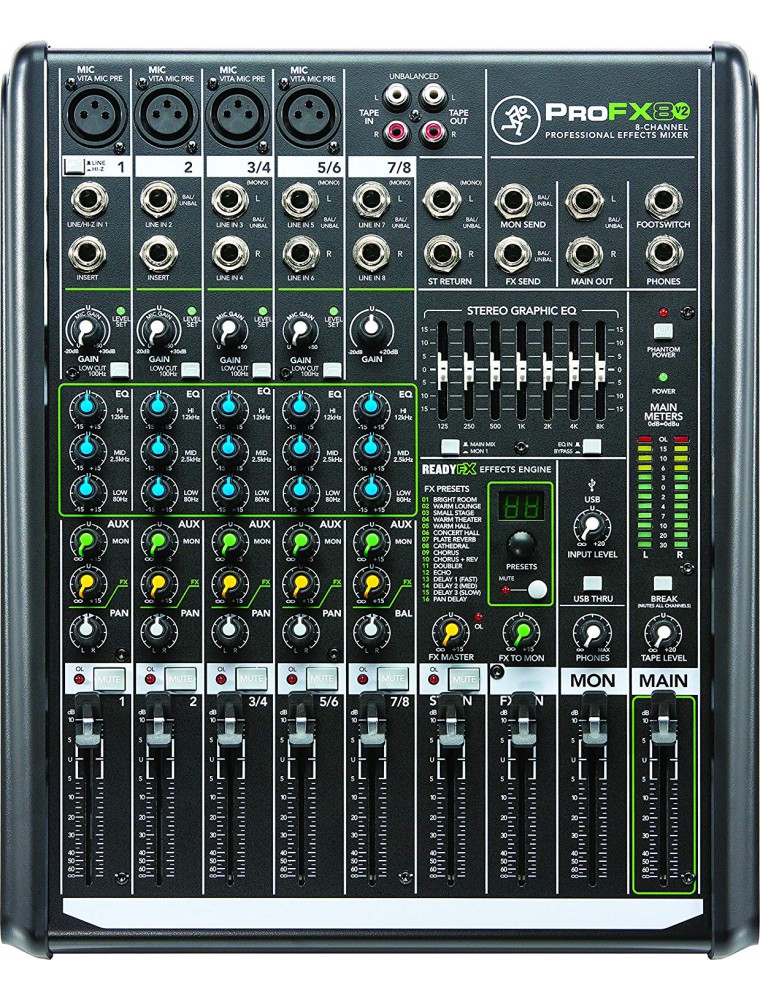
Task: Click the ST RETURN left jack
Action: (x=442, y=200)
